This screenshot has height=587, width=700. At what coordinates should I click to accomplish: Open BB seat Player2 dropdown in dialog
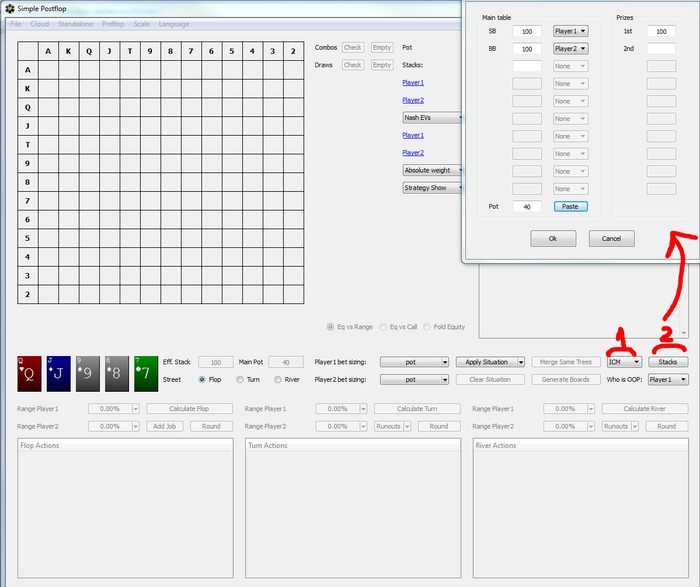click(571, 49)
